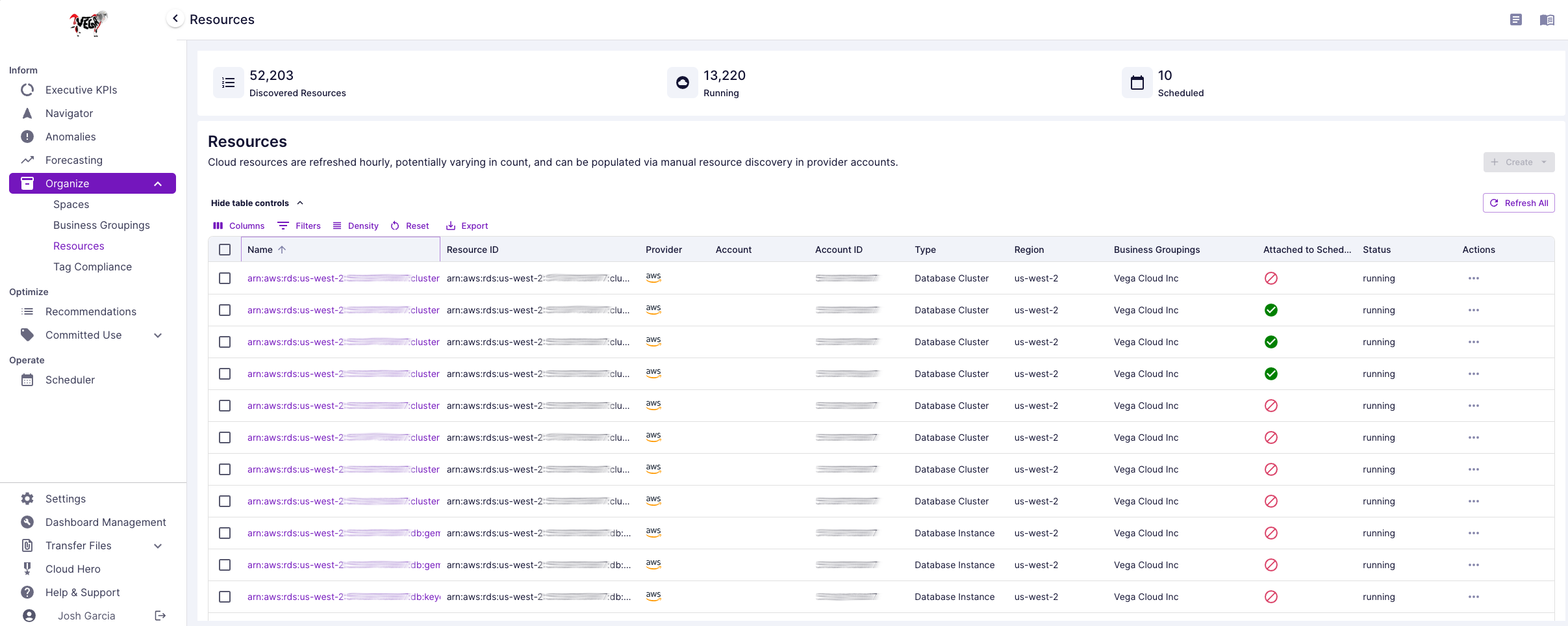Click the Transfer Files document icon
This screenshot has width=1568, height=626.
tap(27, 545)
